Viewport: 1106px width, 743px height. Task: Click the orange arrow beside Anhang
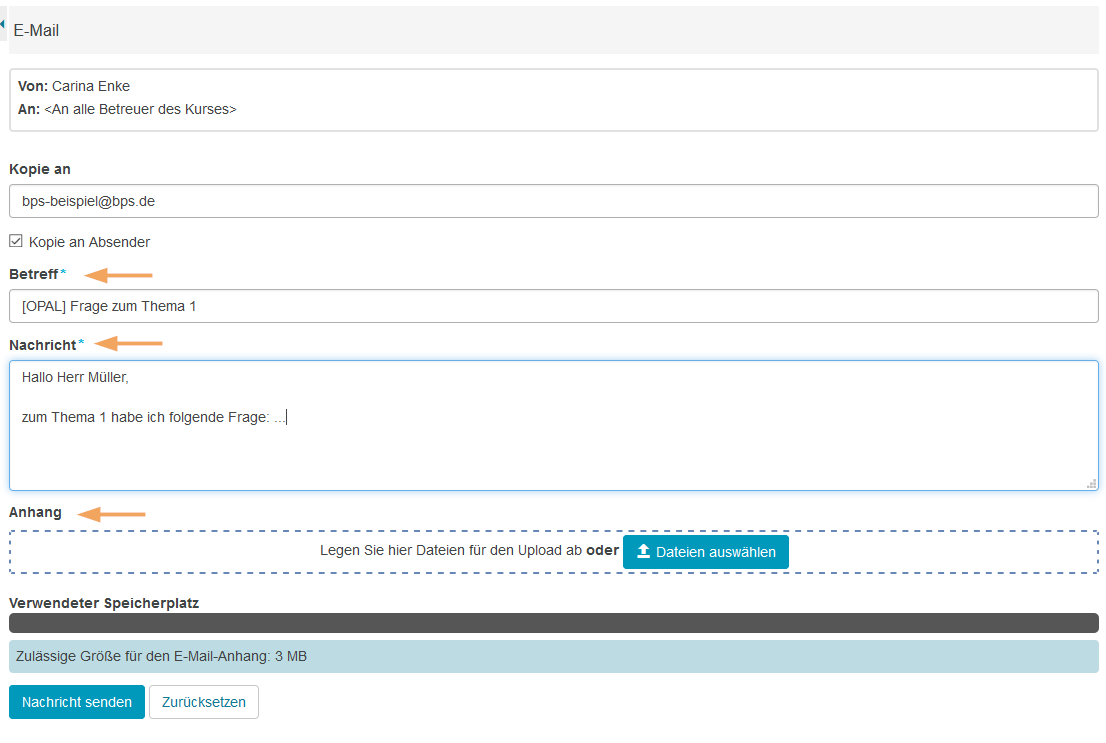[x=112, y=514]
